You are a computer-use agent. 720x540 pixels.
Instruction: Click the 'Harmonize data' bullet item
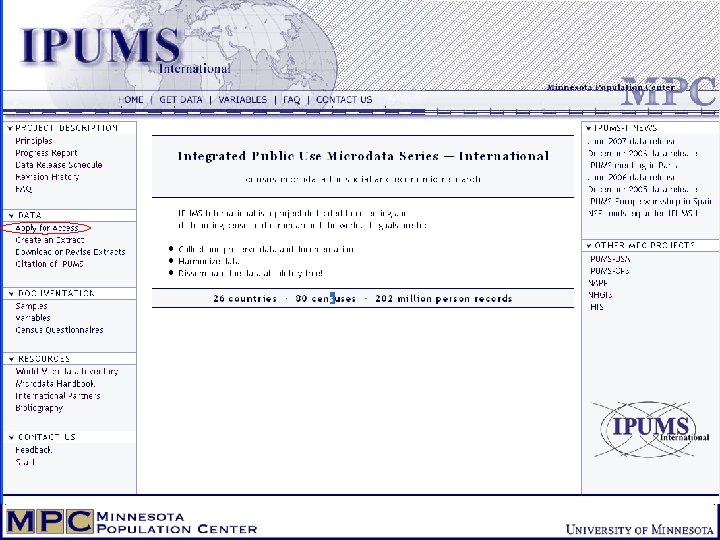coord(209,261)
